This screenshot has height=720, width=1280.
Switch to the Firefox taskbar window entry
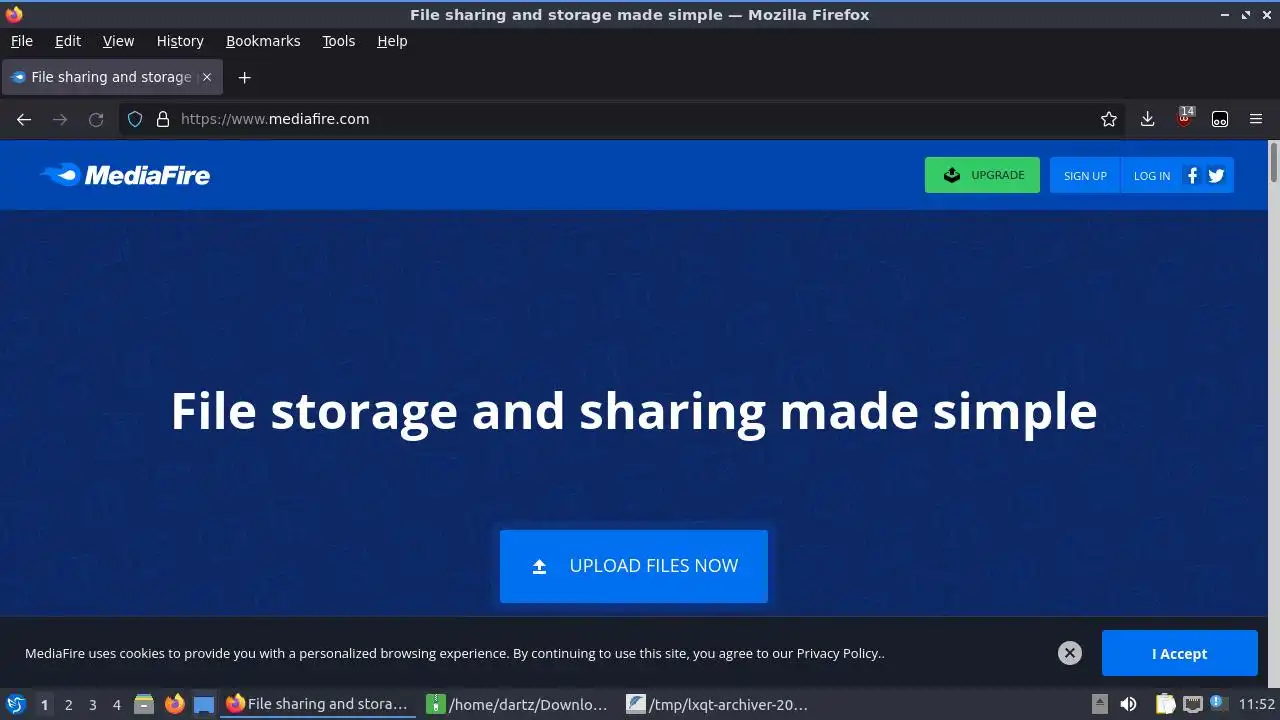coord(318,704)
